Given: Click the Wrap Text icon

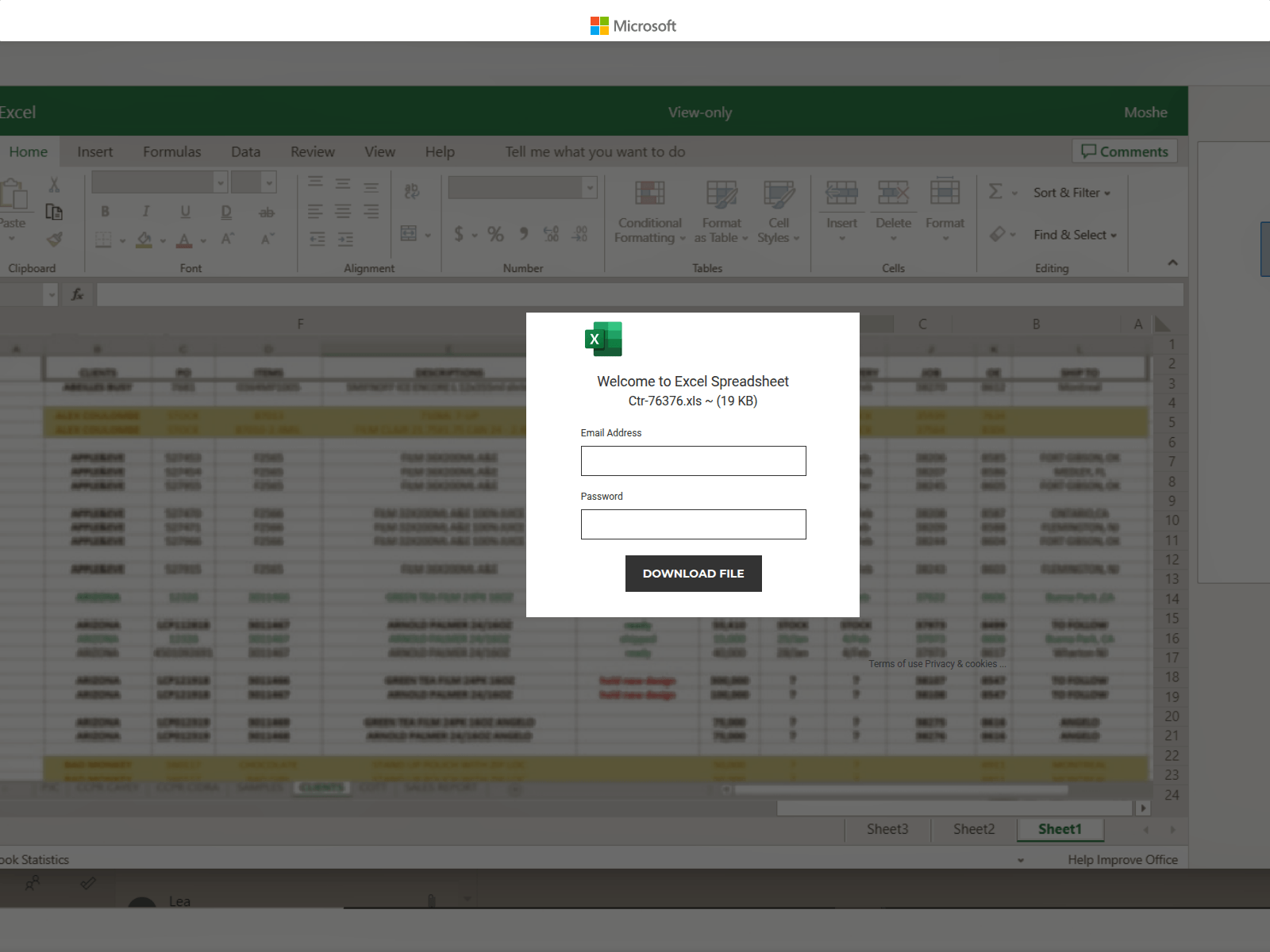Looking at the screenshot, I should [411, 191].
